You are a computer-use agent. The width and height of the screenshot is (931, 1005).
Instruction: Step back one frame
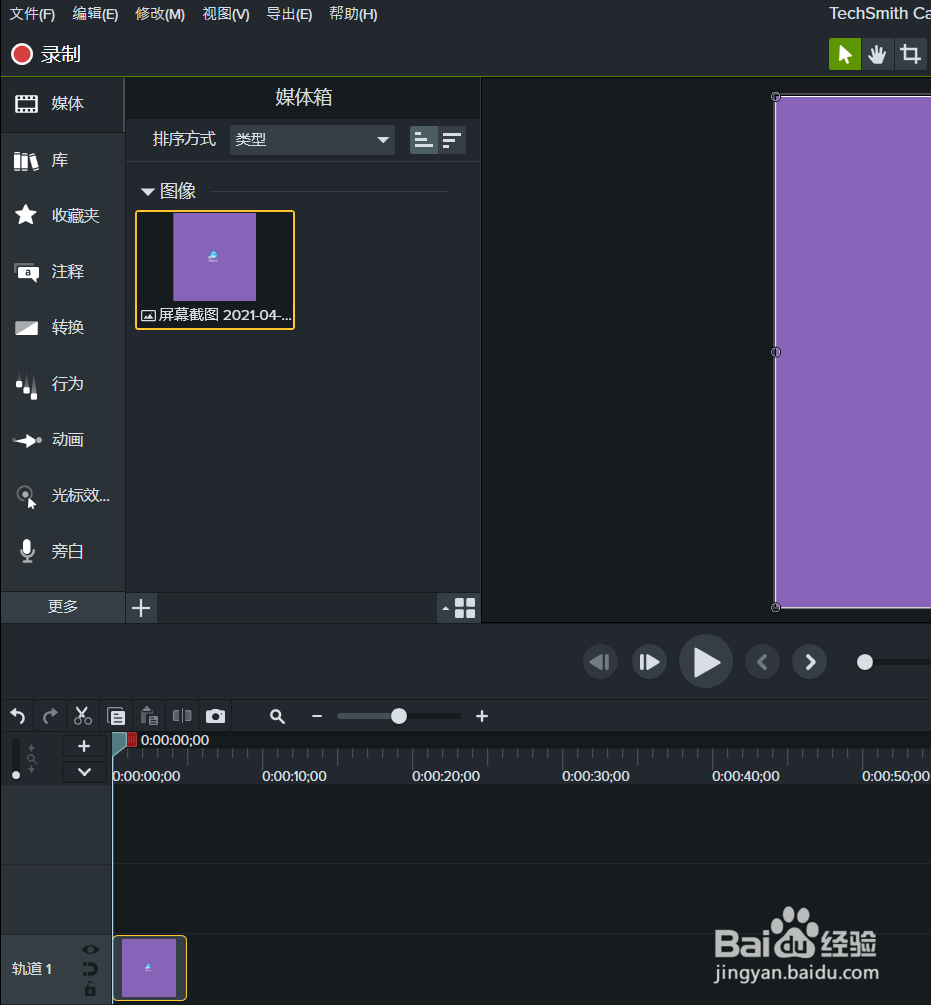coord(600,662)
